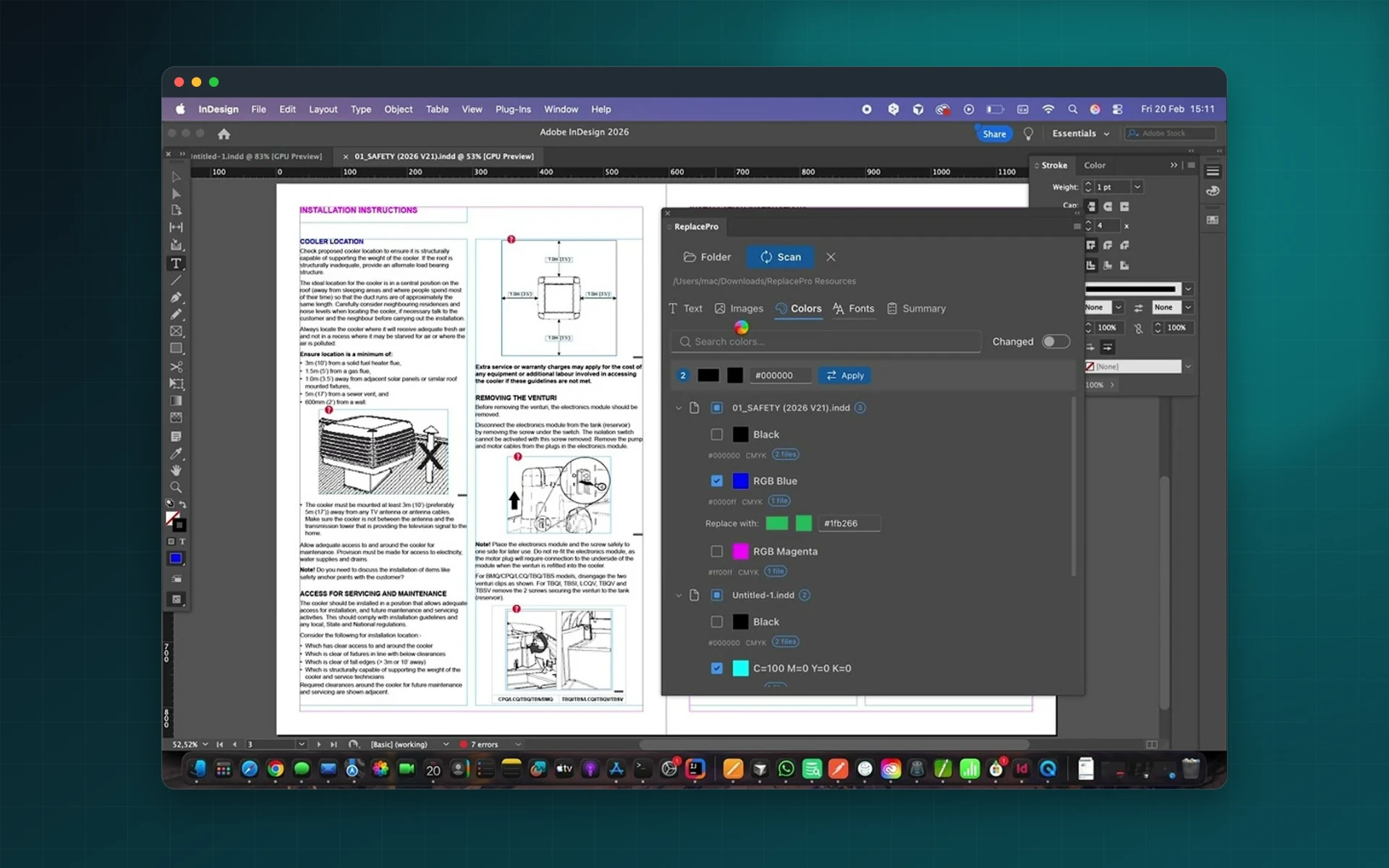The width and height of the screenshot is (1389, 868).
Task: Click the Search colors field
Action: pos(825,341)
